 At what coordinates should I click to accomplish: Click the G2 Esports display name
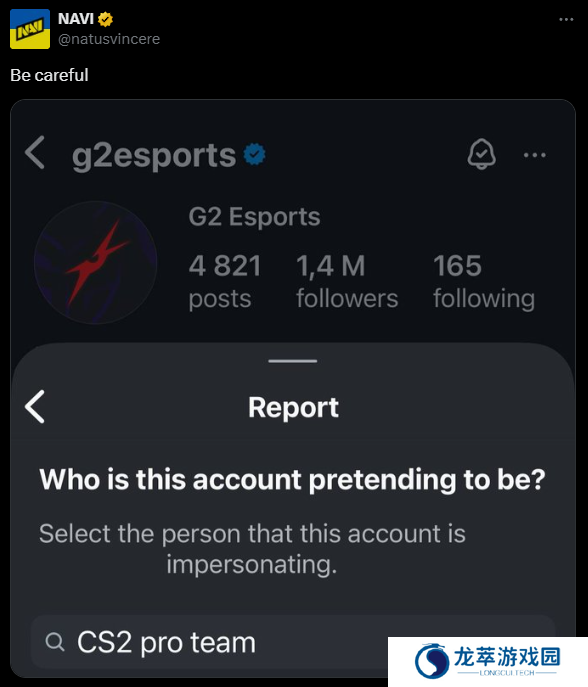coord(254,216)
